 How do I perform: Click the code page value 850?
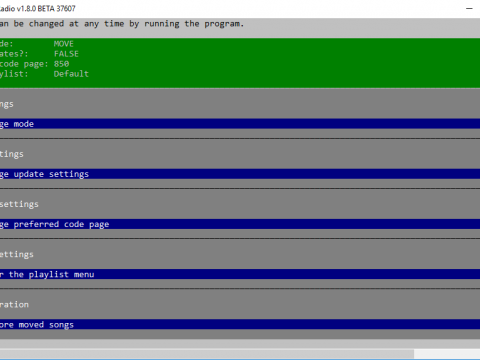point(61,64)
